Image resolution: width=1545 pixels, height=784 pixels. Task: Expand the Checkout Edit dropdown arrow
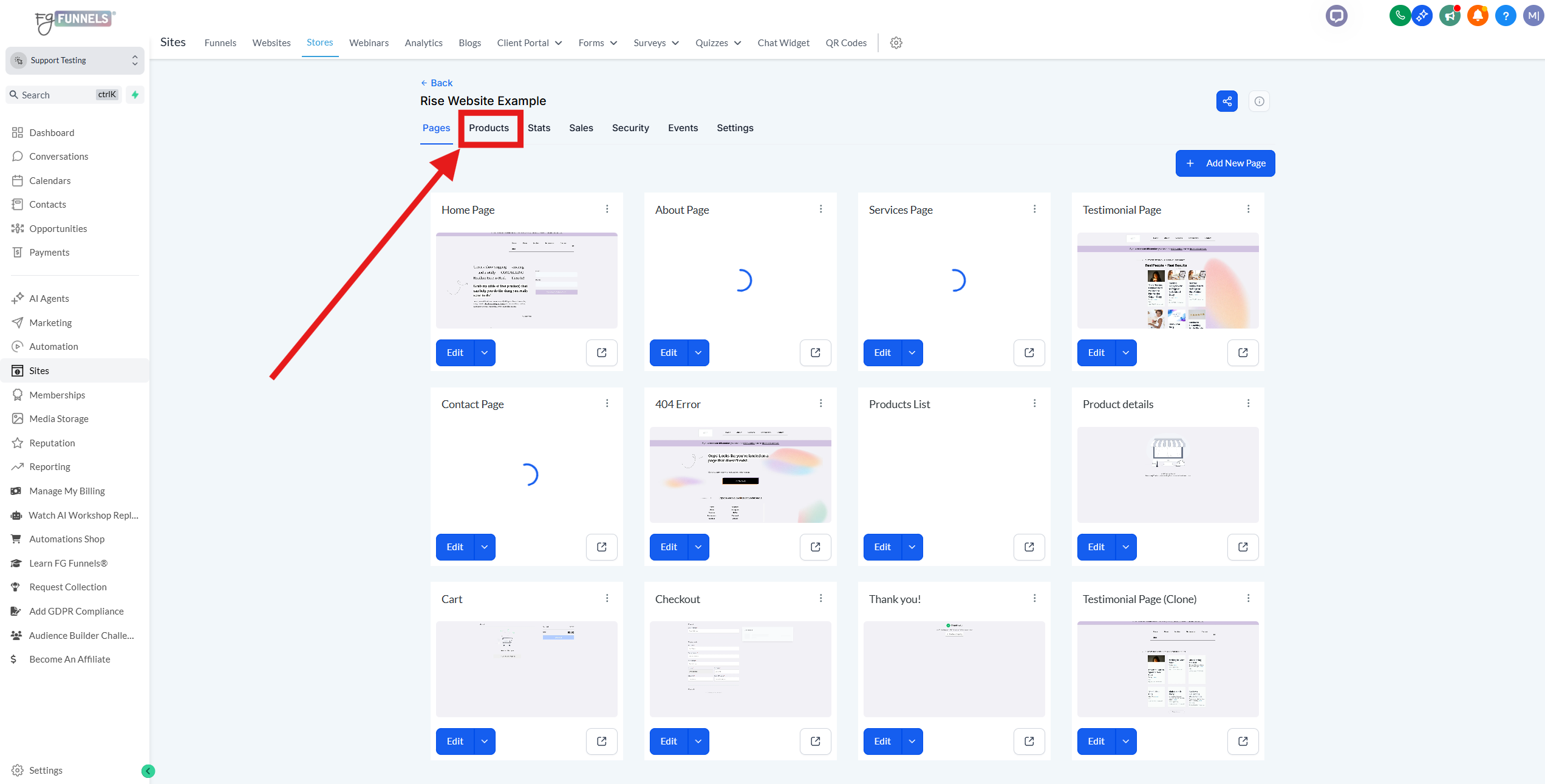698,741
